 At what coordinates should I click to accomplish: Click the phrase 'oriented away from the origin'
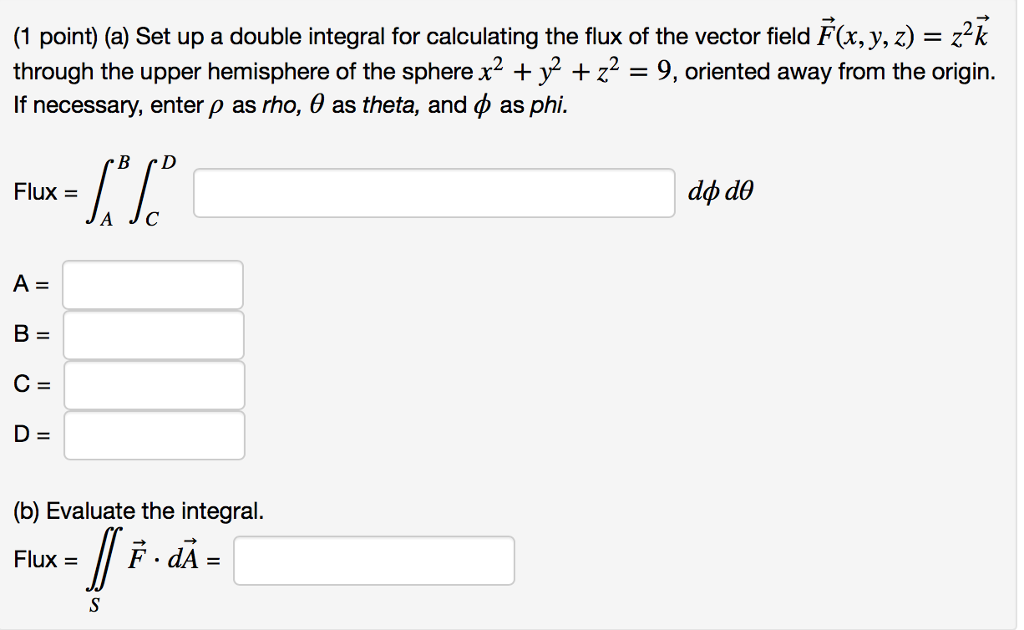click(x=843, y=70)
